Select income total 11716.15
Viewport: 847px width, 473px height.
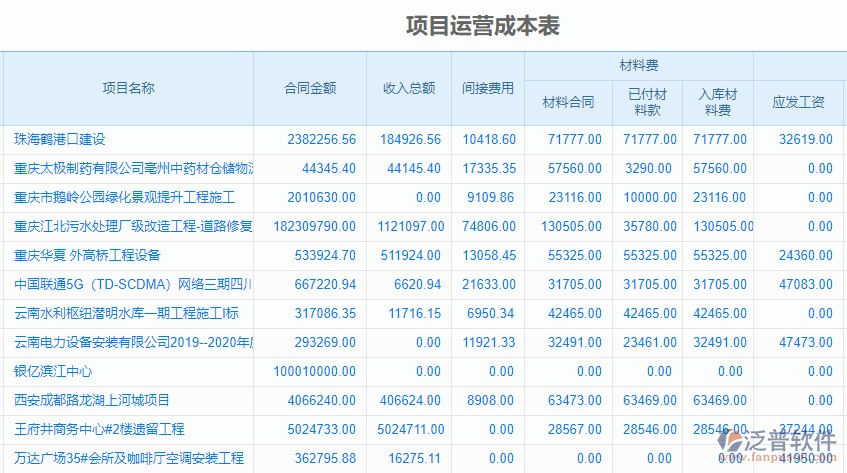pos(415,314)
